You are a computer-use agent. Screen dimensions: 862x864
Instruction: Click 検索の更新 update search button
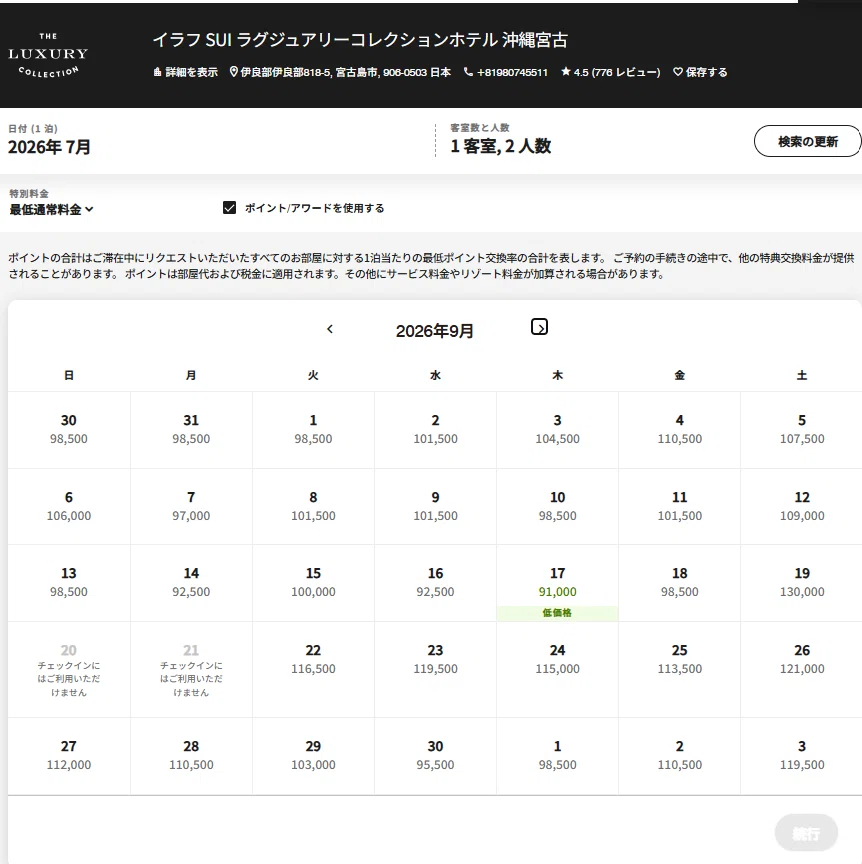pyautogui.click(x=807, y=142)
